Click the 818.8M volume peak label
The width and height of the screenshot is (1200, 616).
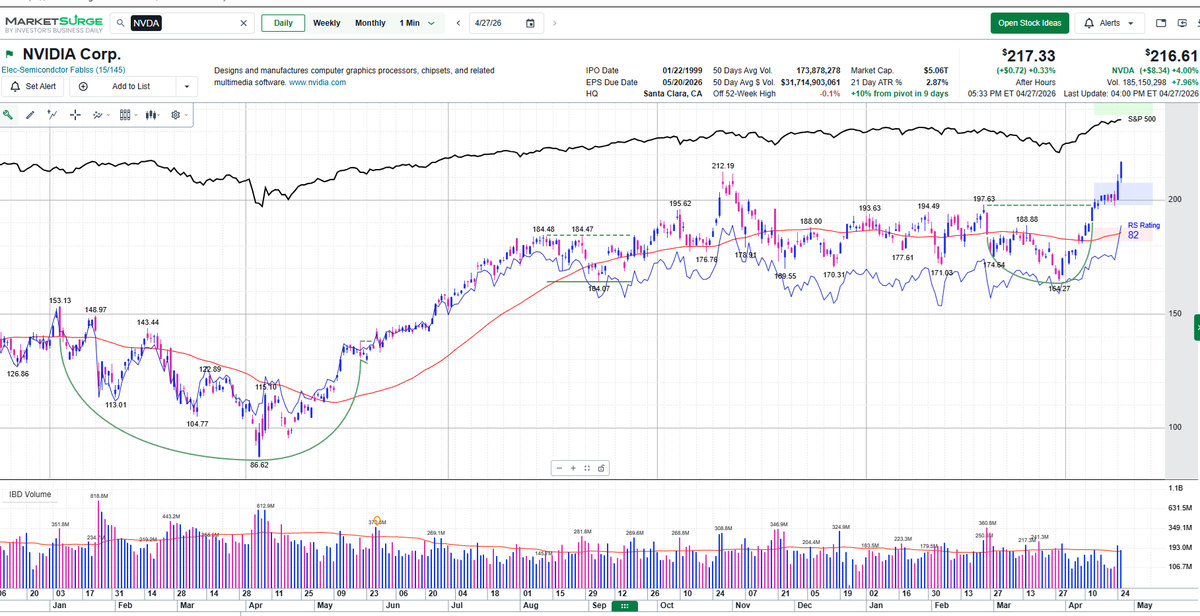coord(99,496)
